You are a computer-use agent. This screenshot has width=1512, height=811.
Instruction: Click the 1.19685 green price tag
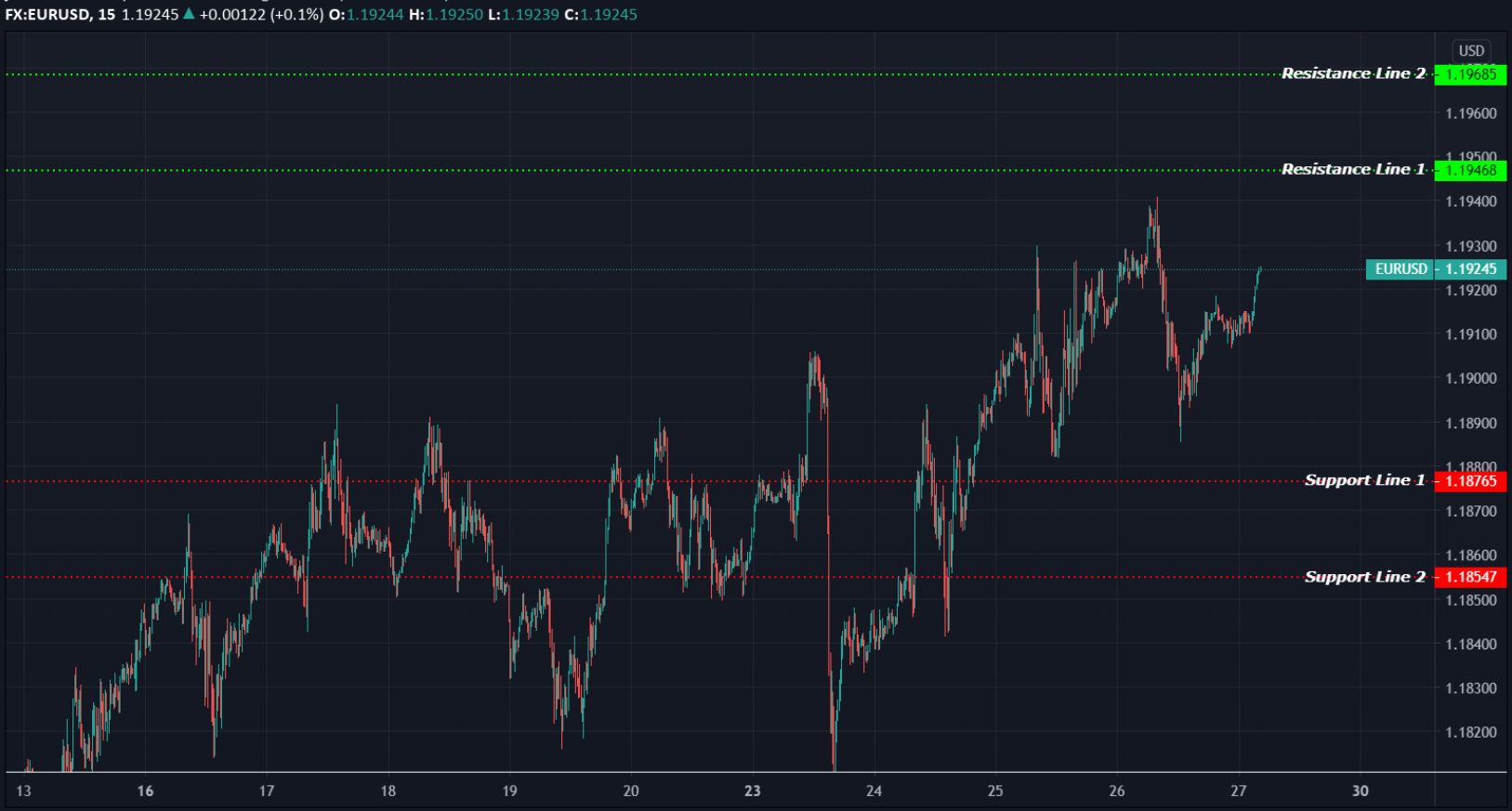point(1470,74)
